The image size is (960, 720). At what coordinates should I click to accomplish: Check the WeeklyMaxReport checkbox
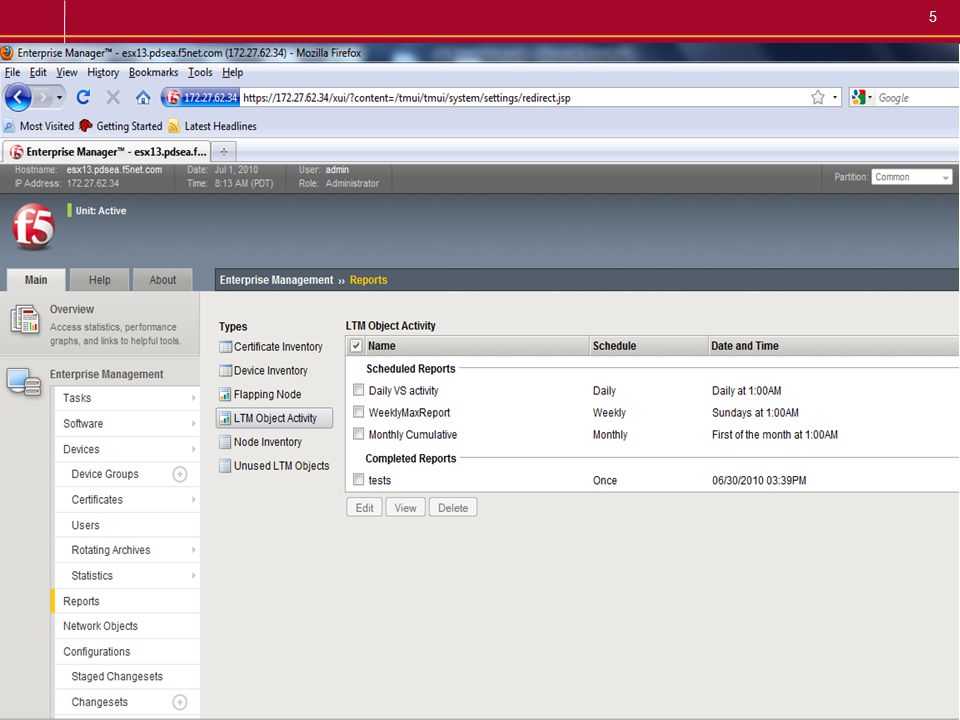click(x=358, y=411)
